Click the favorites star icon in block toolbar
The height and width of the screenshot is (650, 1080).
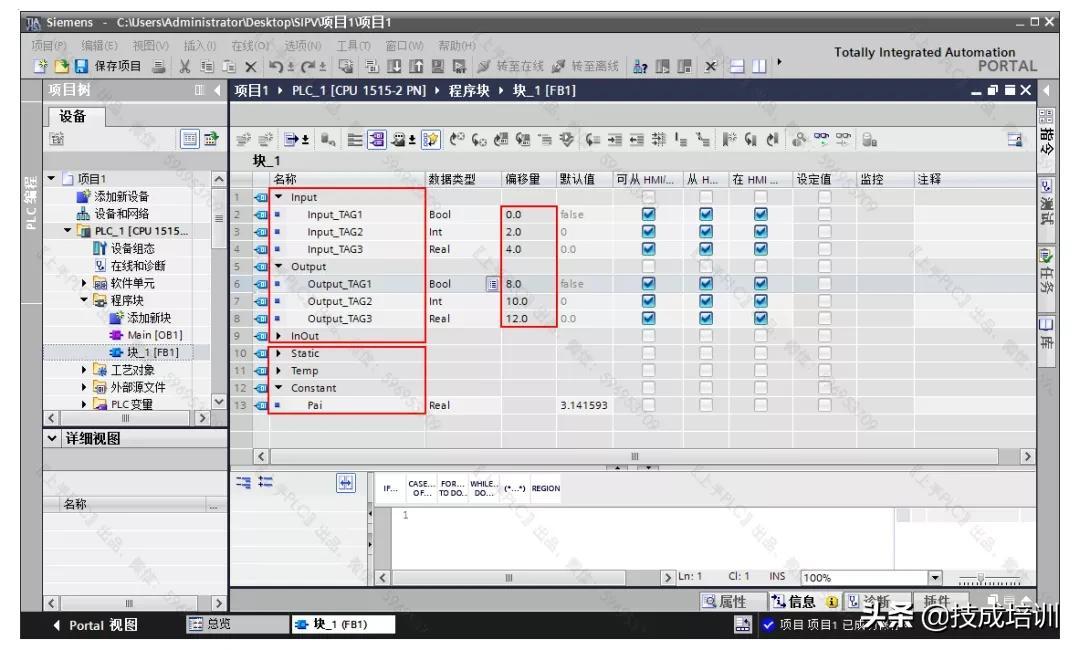(x=430, y=140)
